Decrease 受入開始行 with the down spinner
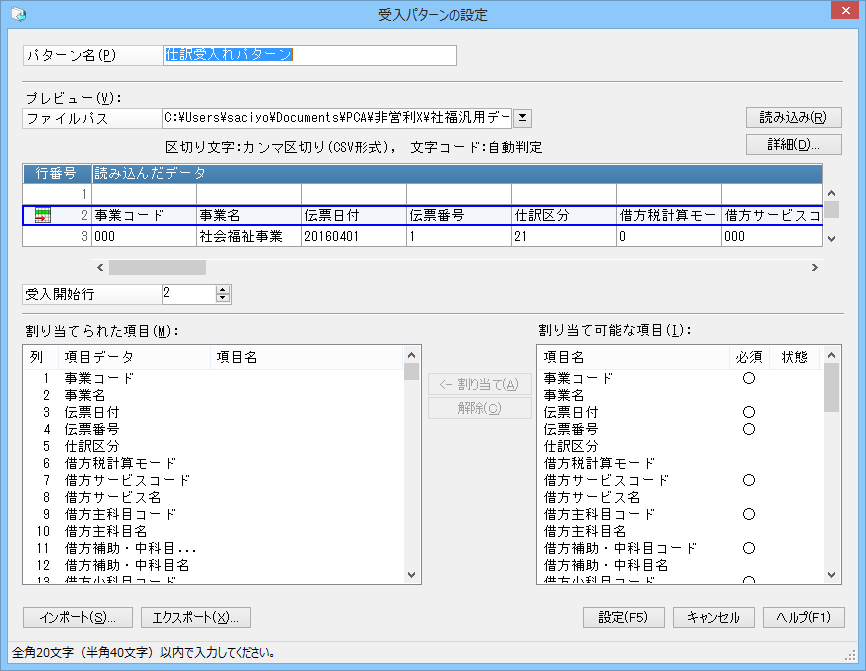 pos(223,298)
